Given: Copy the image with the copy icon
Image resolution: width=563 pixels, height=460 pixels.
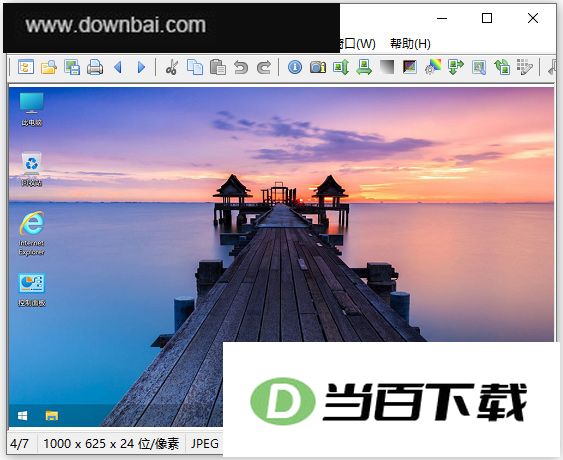Looking at the screenshot, I should (195, 67).
